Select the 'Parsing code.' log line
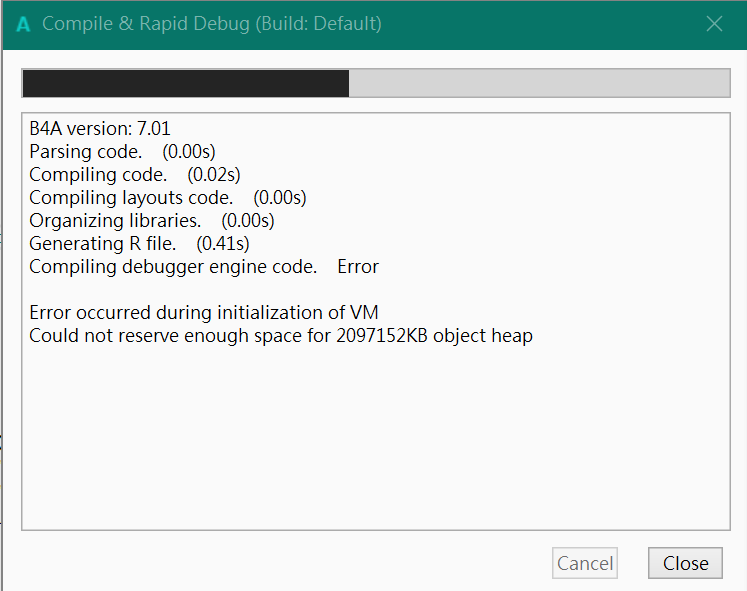Screen dimensions: 747x591 (122, 152)
